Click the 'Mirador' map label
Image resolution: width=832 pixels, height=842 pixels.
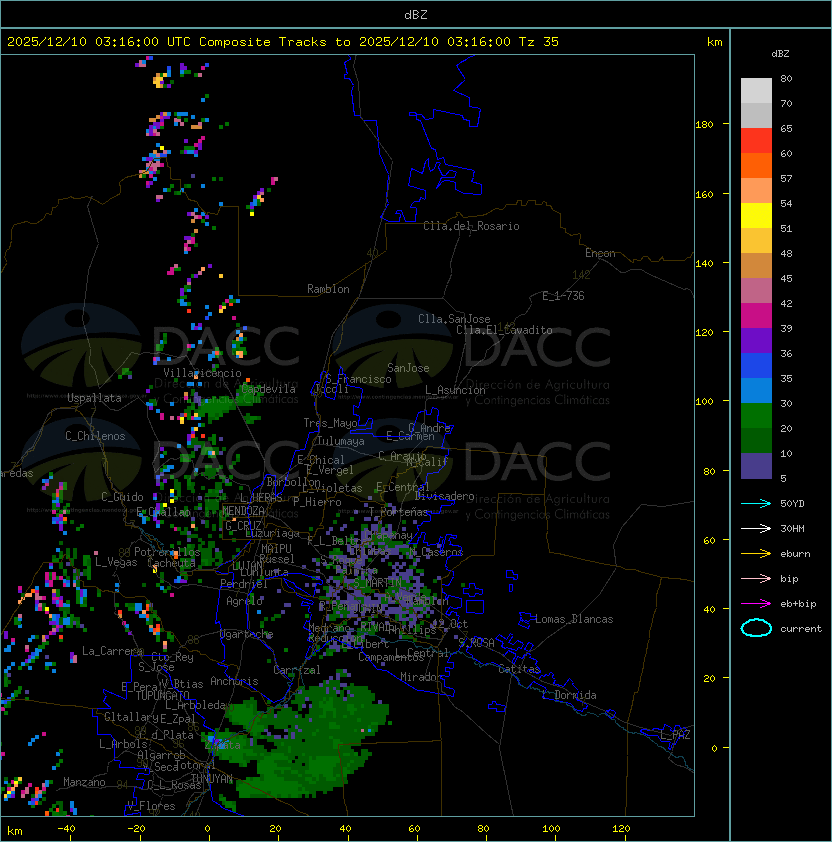(422, 677)
